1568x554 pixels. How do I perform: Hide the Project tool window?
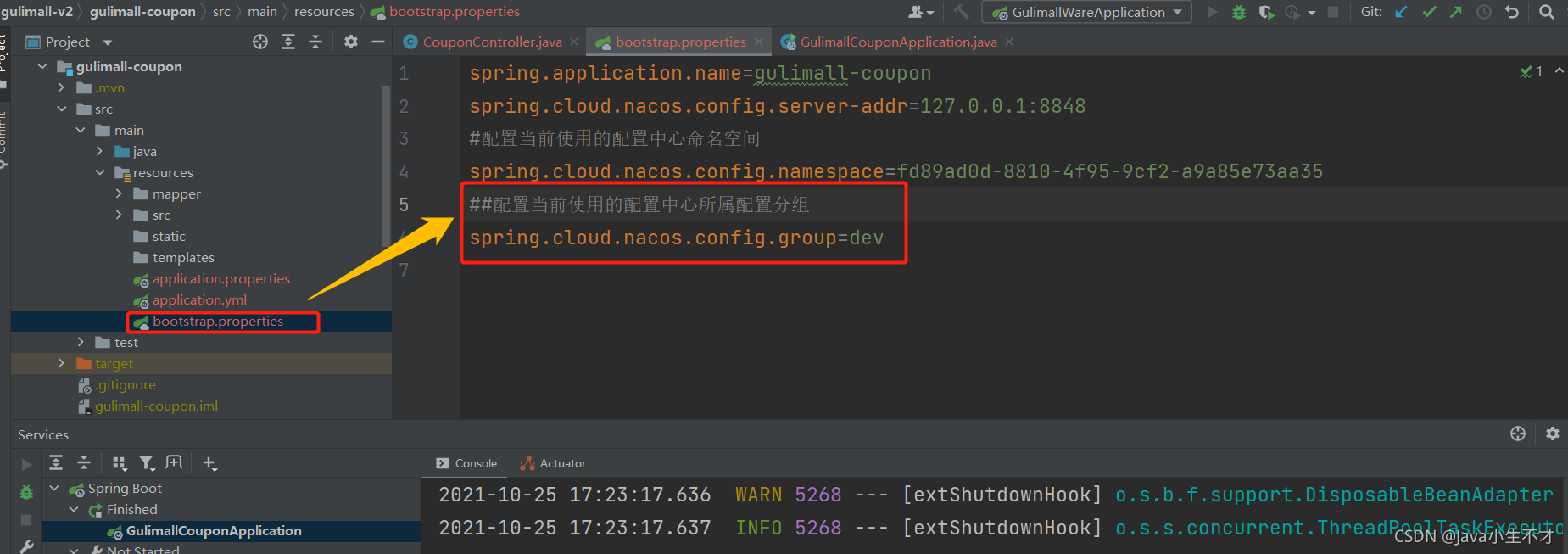378,42
